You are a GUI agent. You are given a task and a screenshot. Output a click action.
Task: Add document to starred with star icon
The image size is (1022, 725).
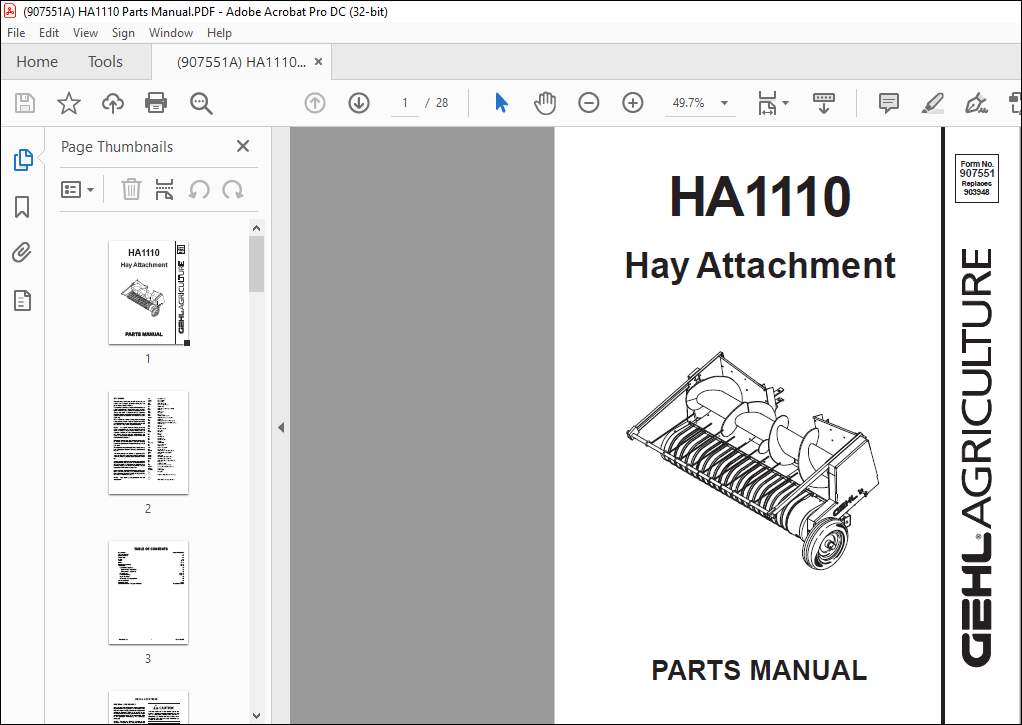pos(68,103)
